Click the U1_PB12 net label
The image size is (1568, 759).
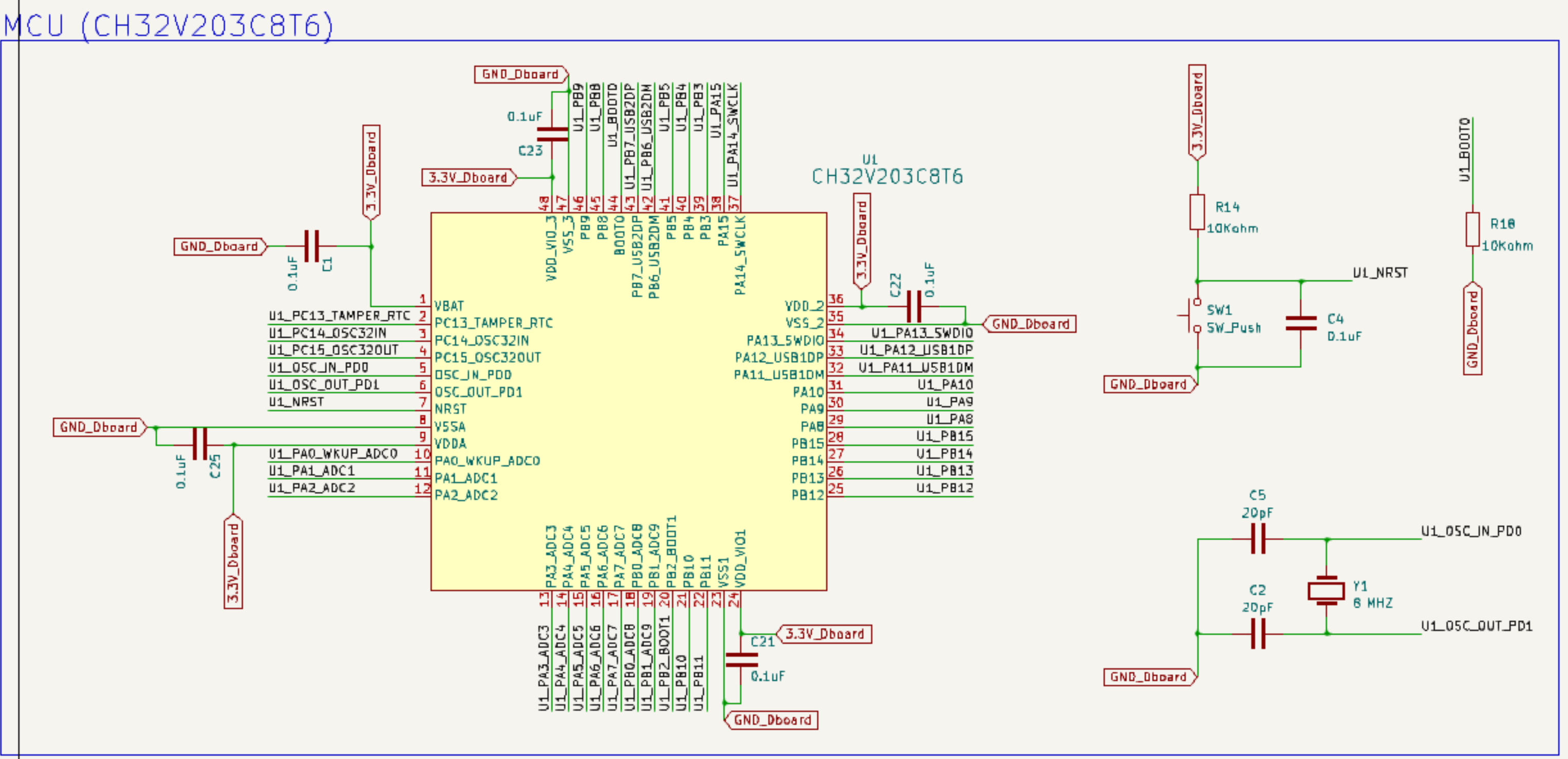(945, 488)
